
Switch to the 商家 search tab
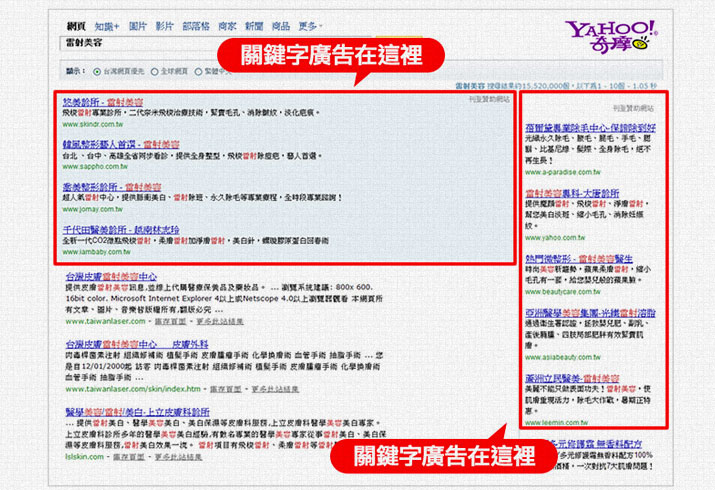click(227, 26)
